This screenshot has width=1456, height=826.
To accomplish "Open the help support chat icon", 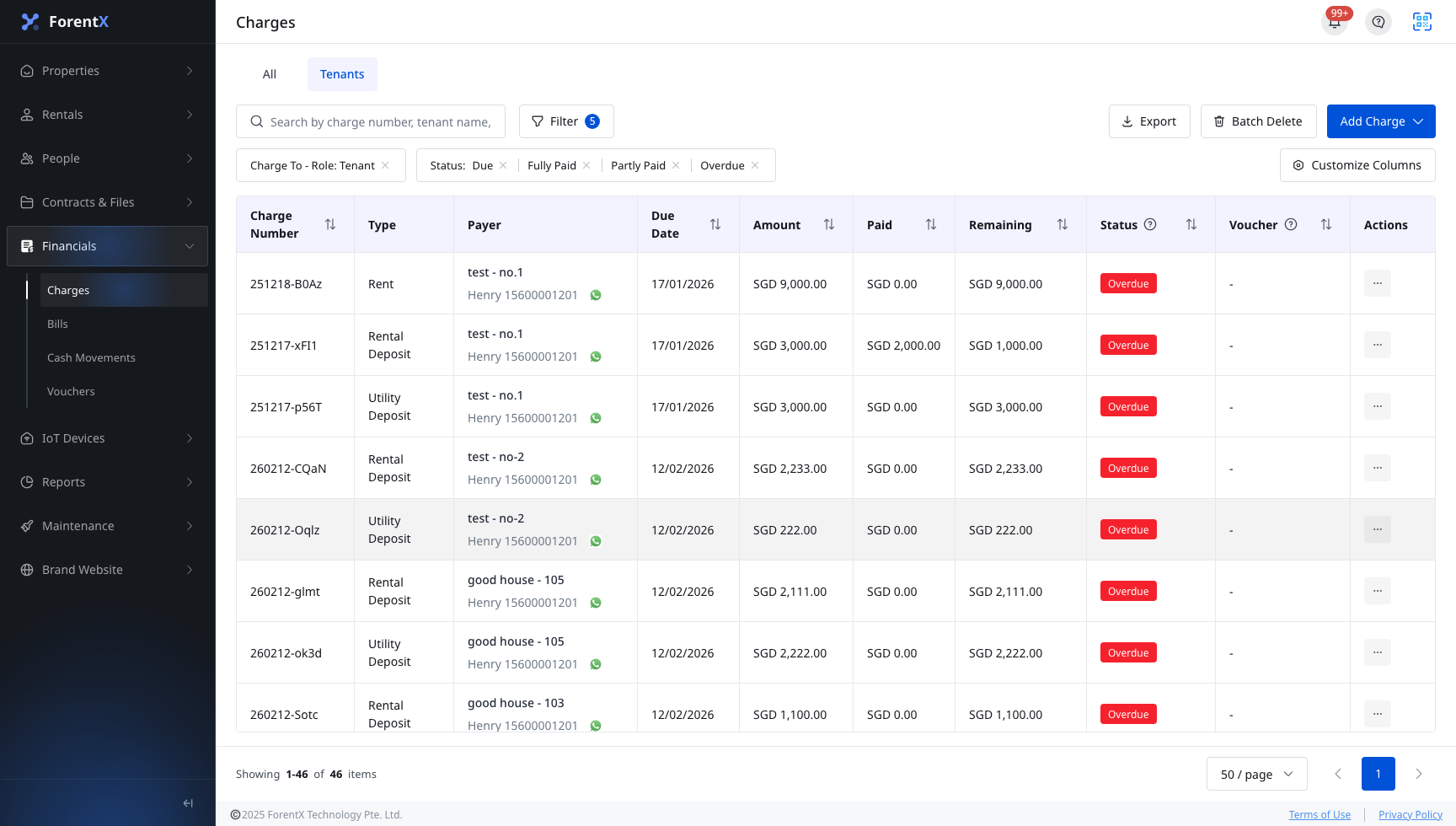I will pyautogui.click(x=1378, y=22).
